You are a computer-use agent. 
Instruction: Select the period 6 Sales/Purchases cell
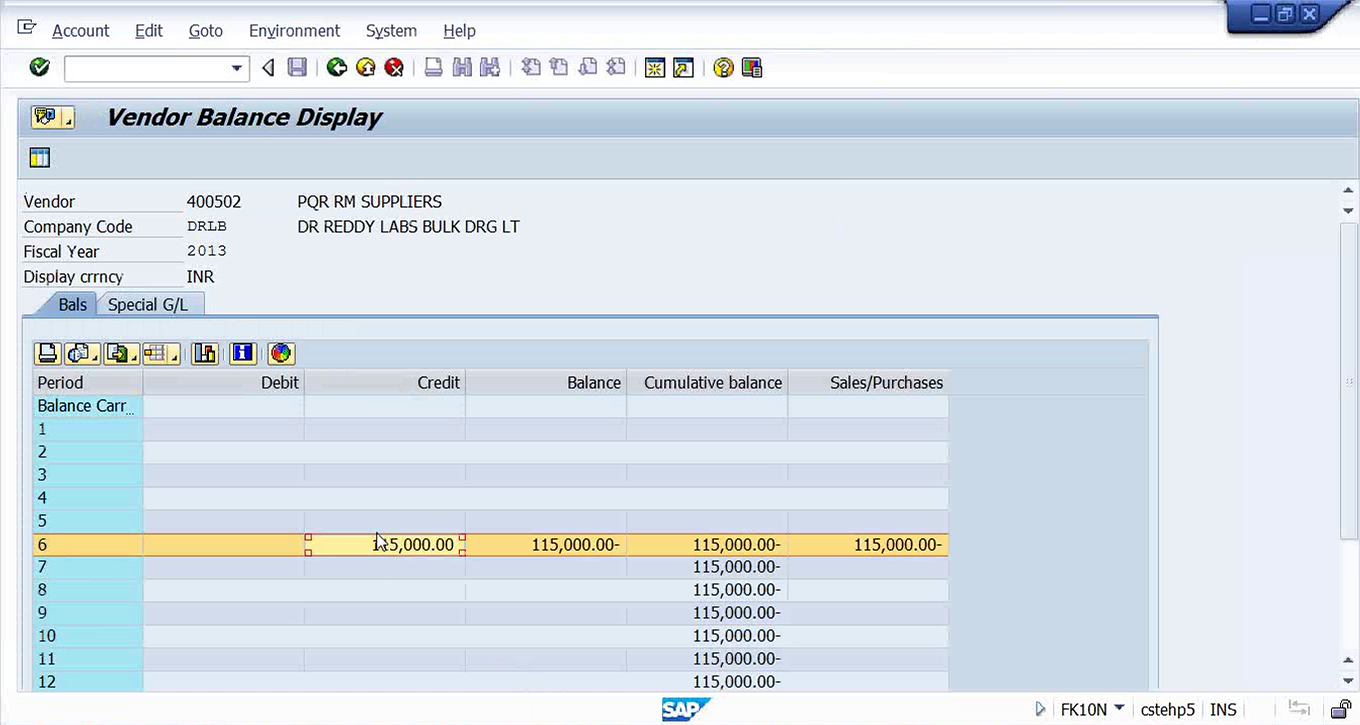point(868,544)
